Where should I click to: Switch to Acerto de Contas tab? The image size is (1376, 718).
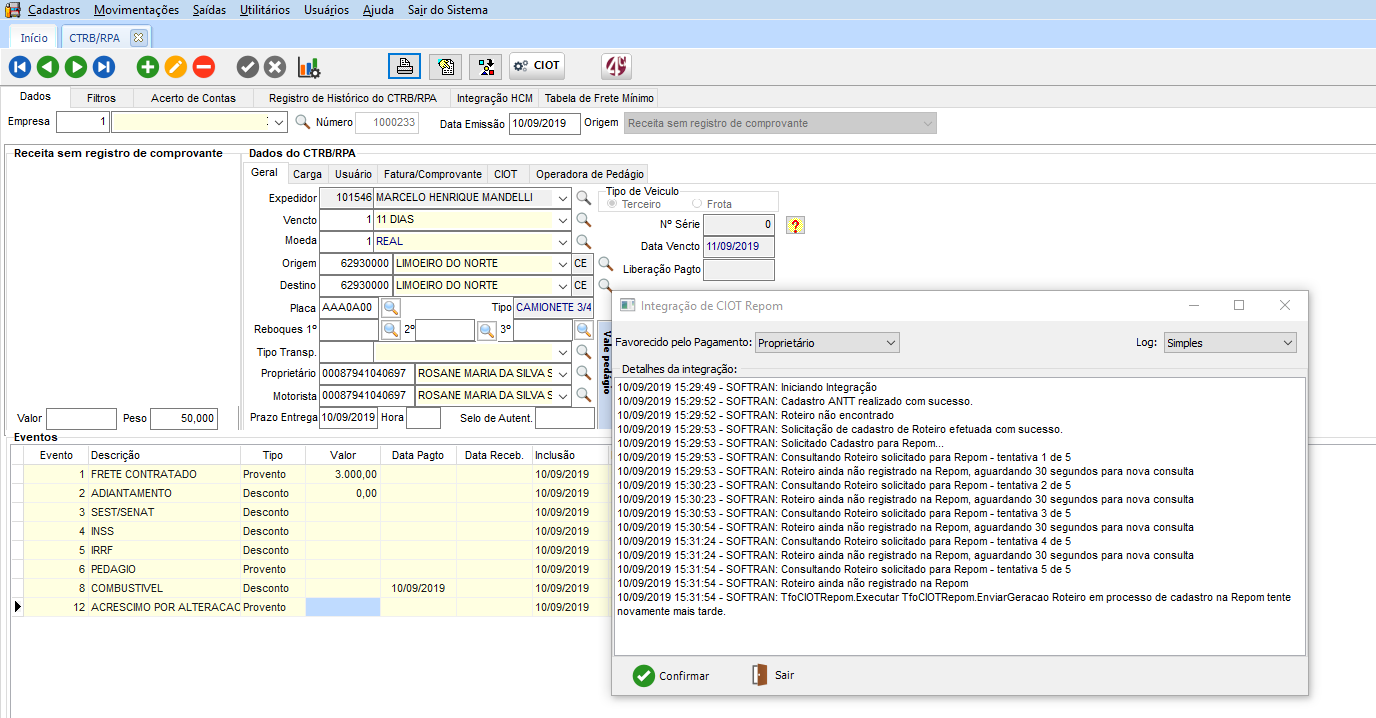193,98
